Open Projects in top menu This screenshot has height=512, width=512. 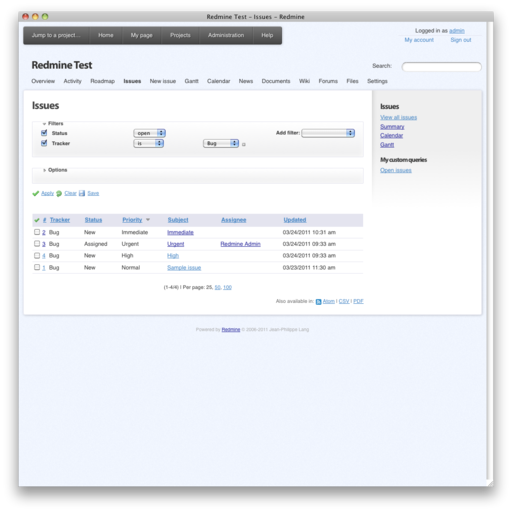180,35
